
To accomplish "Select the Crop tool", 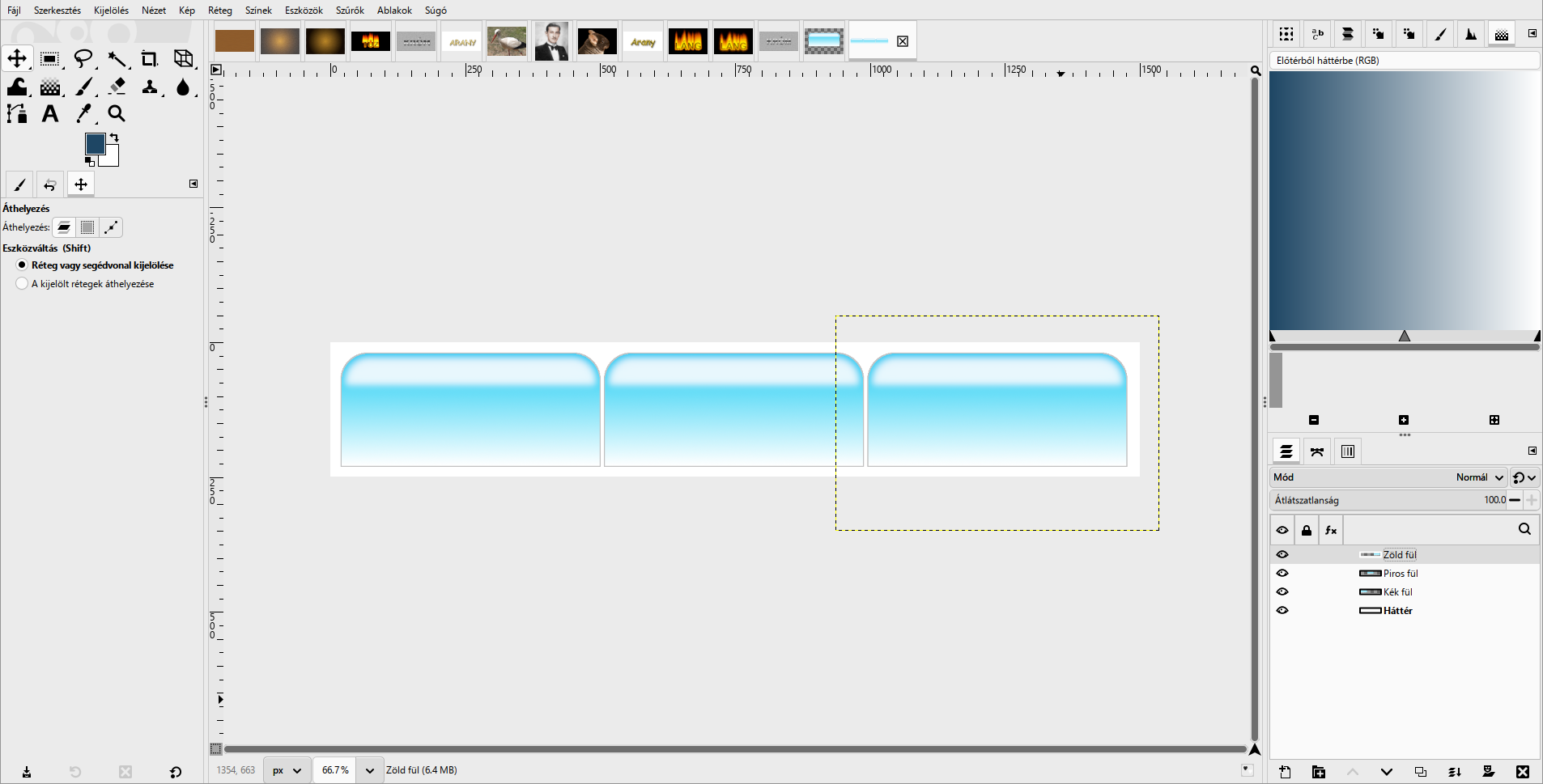I will (150, 58).
